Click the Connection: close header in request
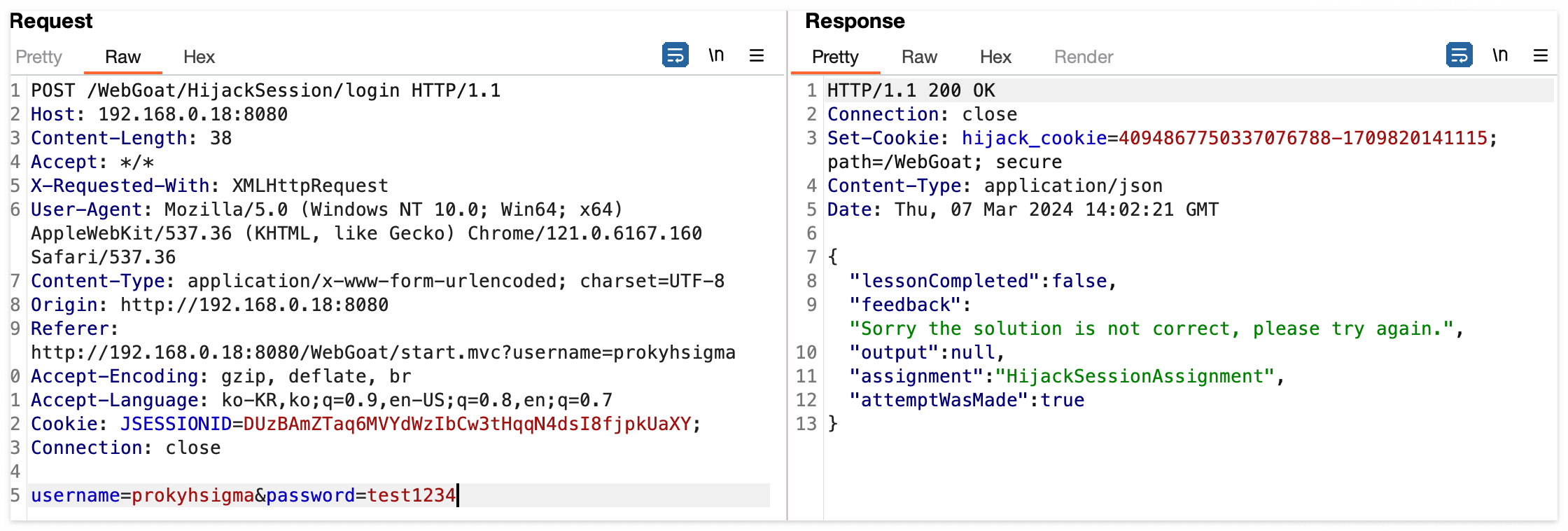Screen dimensions: 1568x531 pyautogui.click(x=126, y=448)
